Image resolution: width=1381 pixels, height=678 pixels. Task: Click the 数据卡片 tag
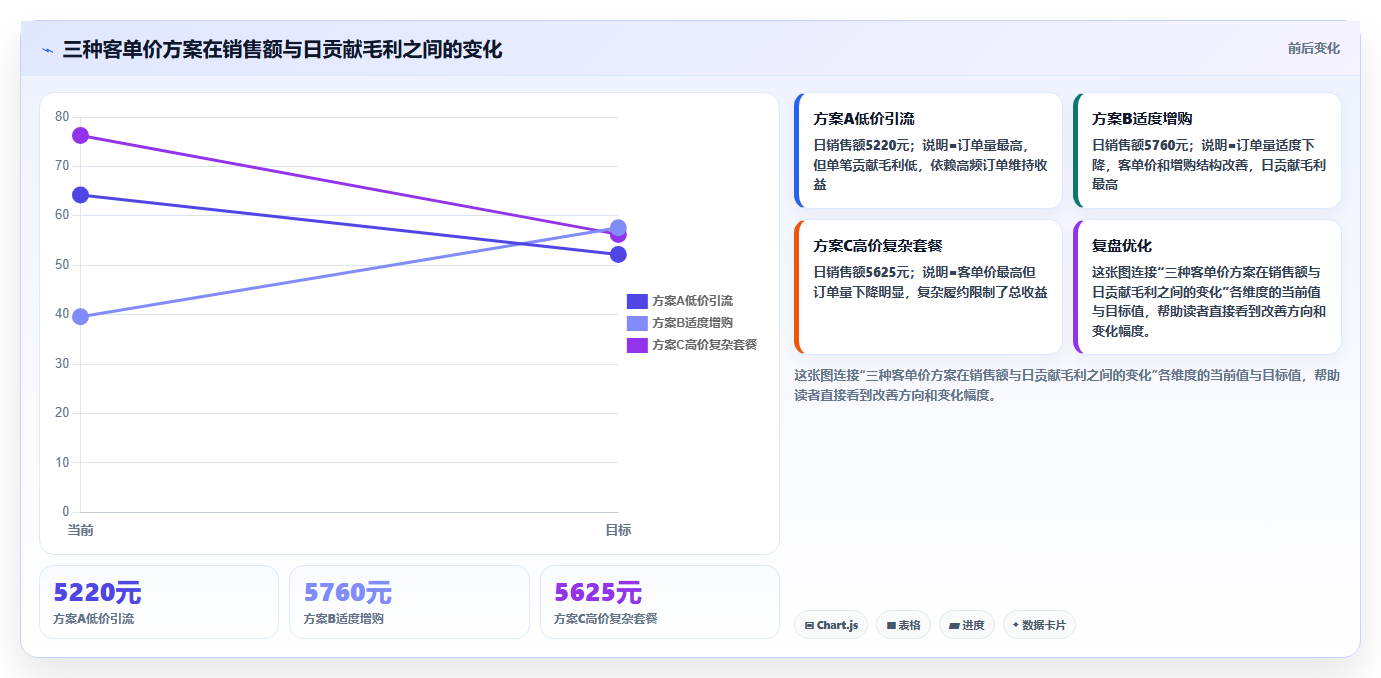tap(1039, 625)
